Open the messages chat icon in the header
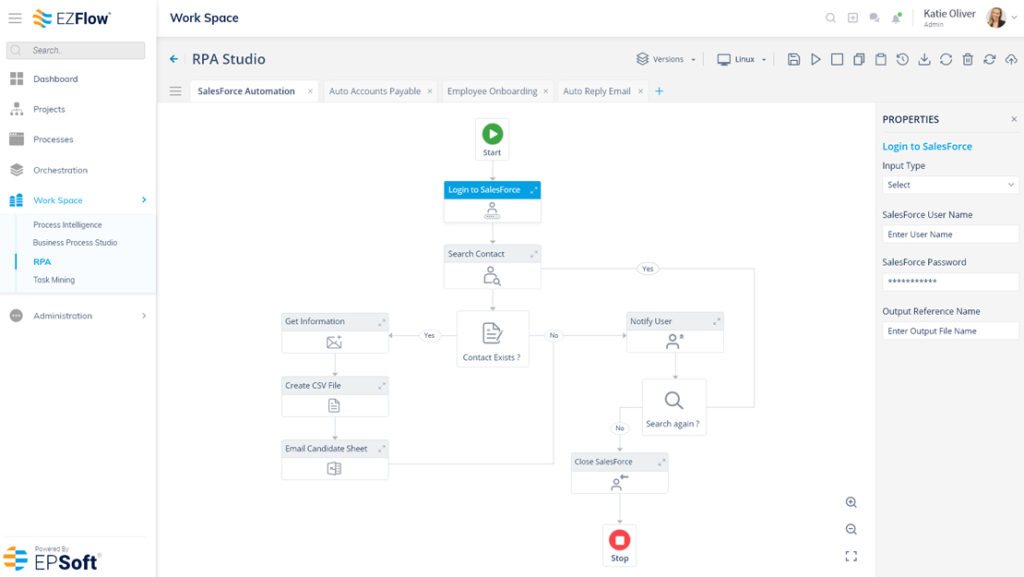This screenshot has height=577, width=1024. tap(873, 17)
